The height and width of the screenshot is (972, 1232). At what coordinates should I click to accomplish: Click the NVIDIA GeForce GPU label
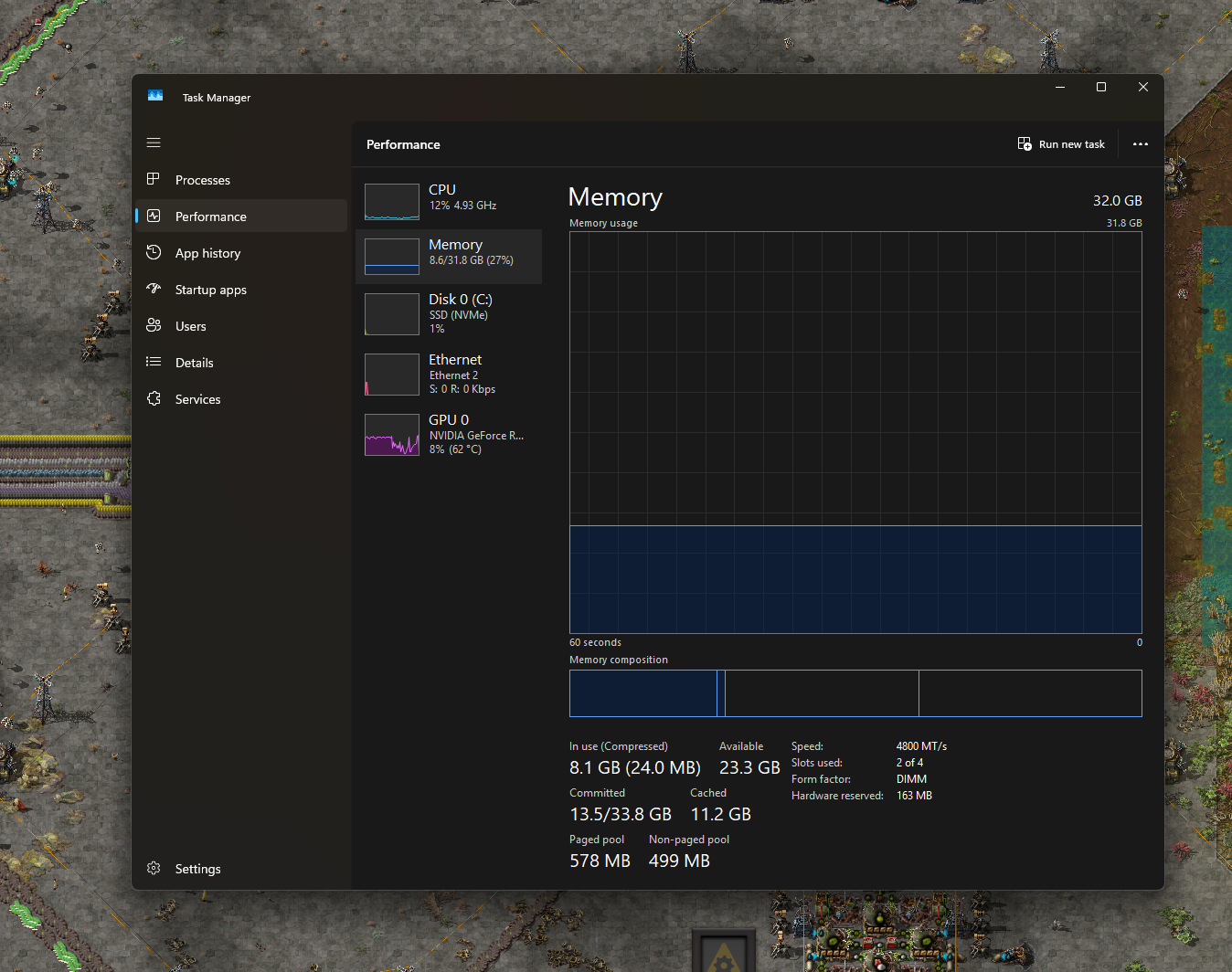point(476,436)
